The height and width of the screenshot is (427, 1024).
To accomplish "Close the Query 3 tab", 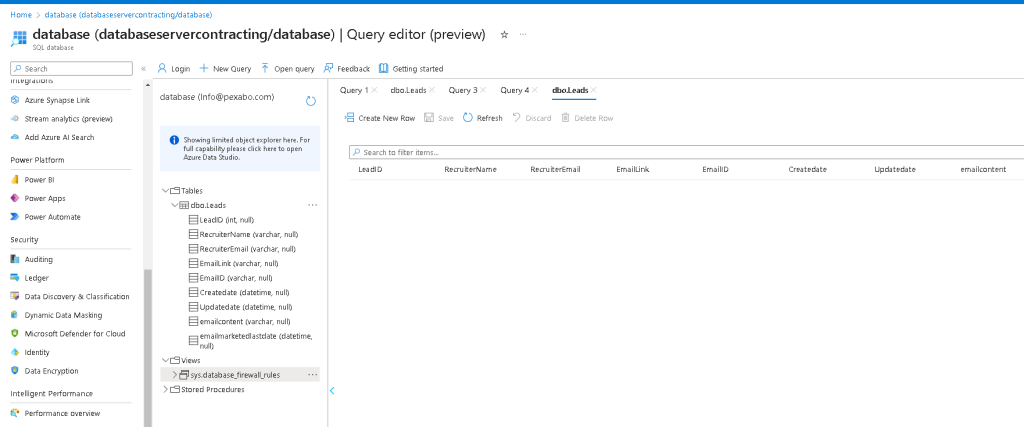I will pos(483,90).
